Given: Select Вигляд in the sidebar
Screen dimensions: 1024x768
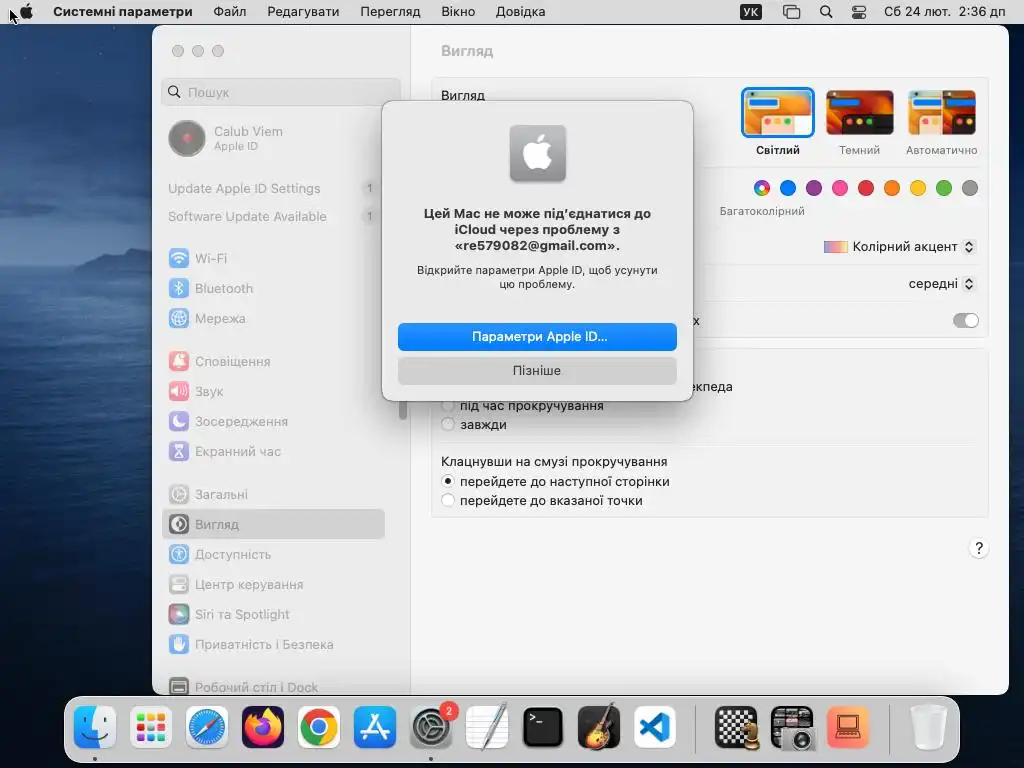Looking at the screenshot, I should [272, 524].
